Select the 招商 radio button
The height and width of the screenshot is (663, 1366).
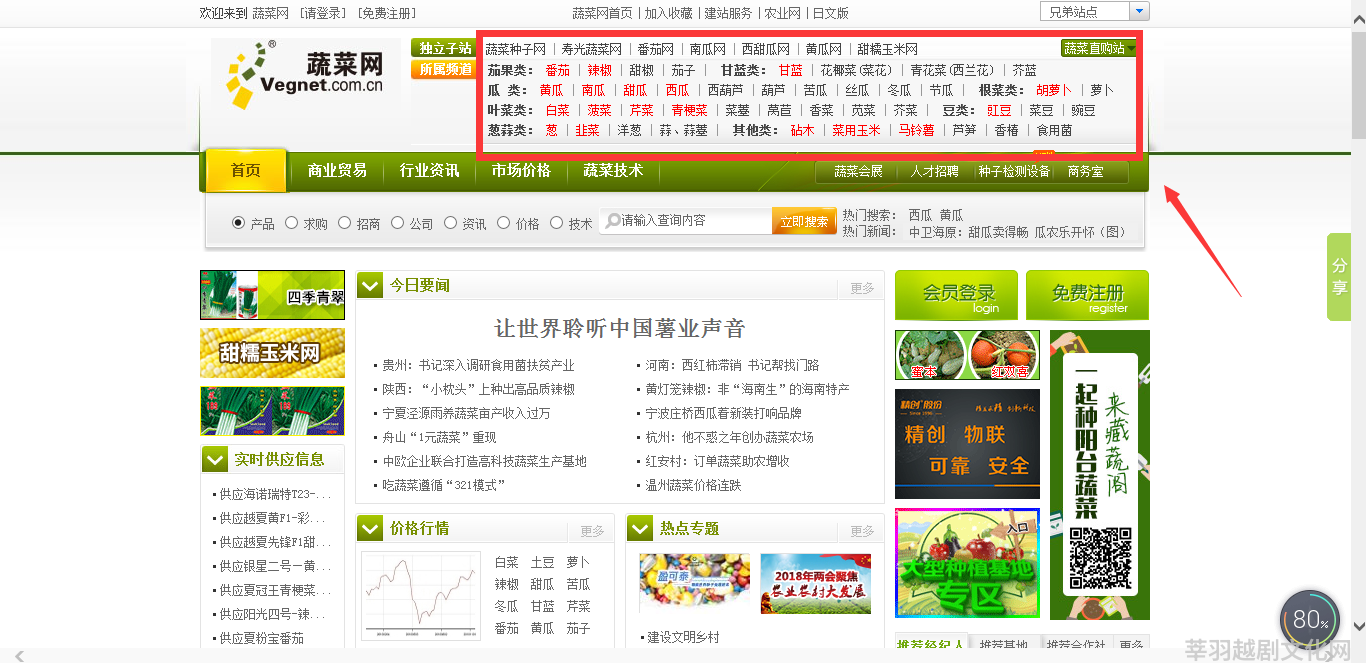tap(344, 223)
